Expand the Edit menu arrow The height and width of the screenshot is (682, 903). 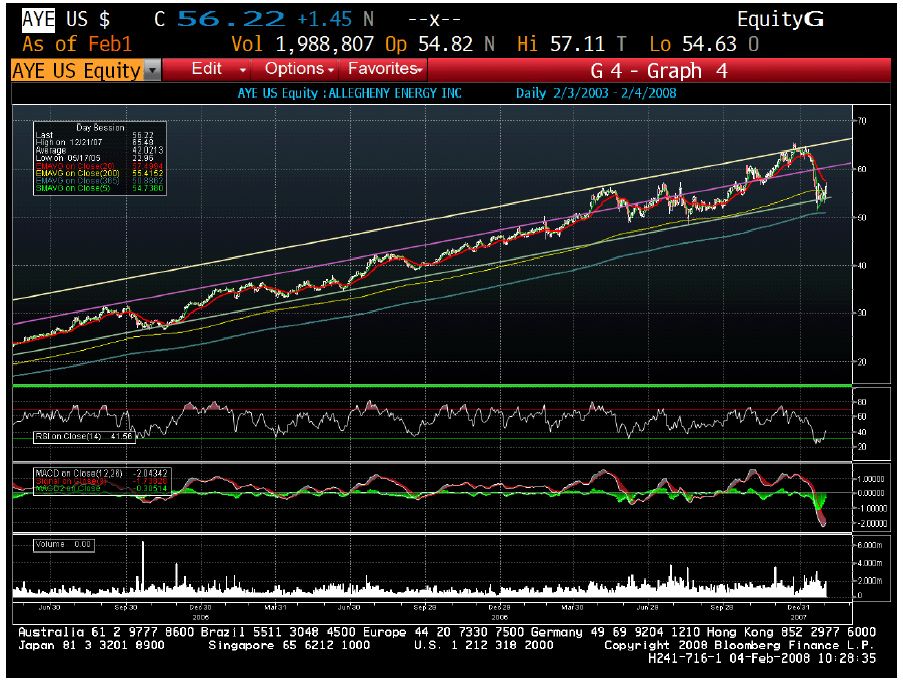pyautogui.click(x=243, y=70)
